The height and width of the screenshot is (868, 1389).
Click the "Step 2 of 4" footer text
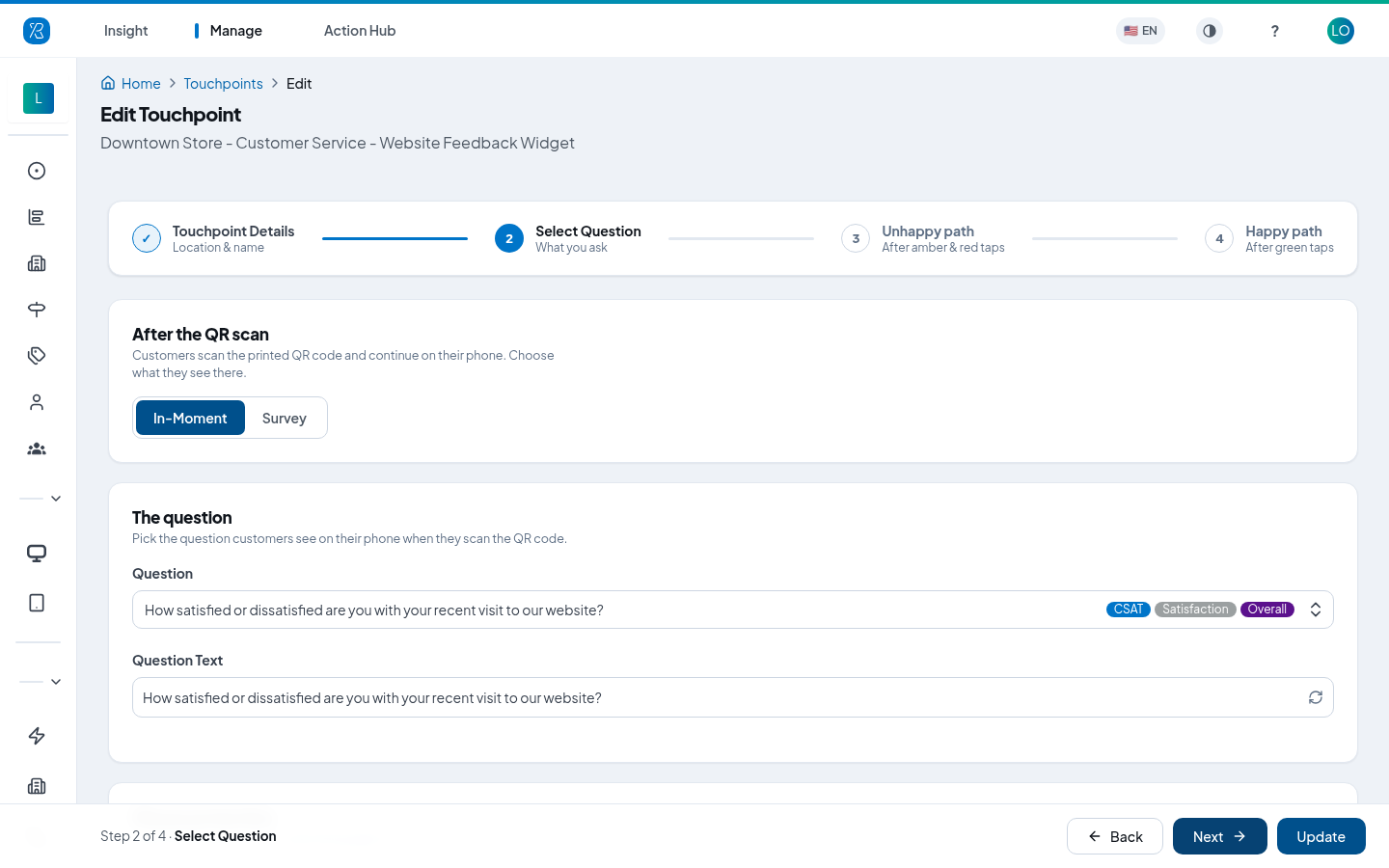pyautogui.click(x=133, y=836)
